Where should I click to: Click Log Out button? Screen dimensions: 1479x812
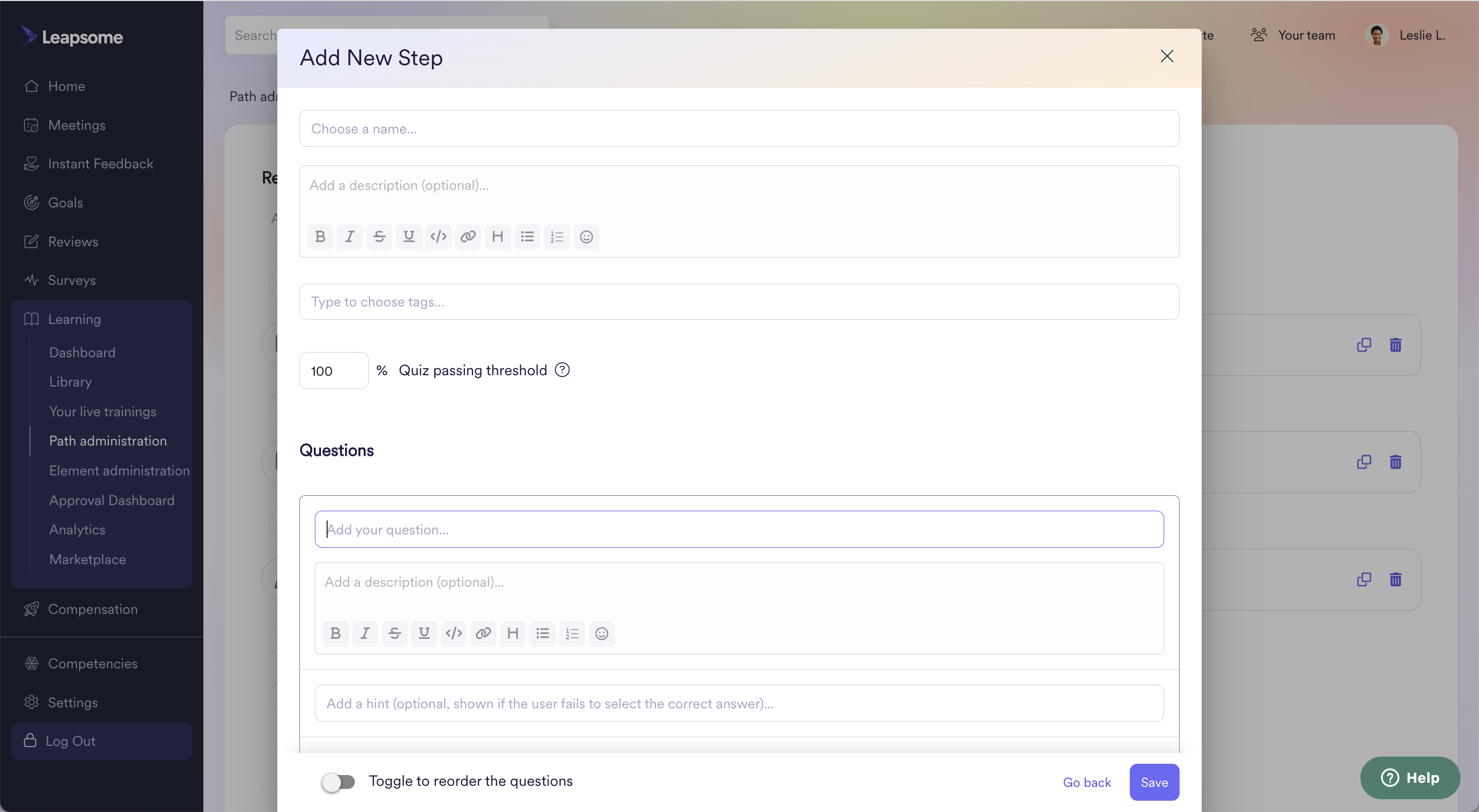[102, 741]
